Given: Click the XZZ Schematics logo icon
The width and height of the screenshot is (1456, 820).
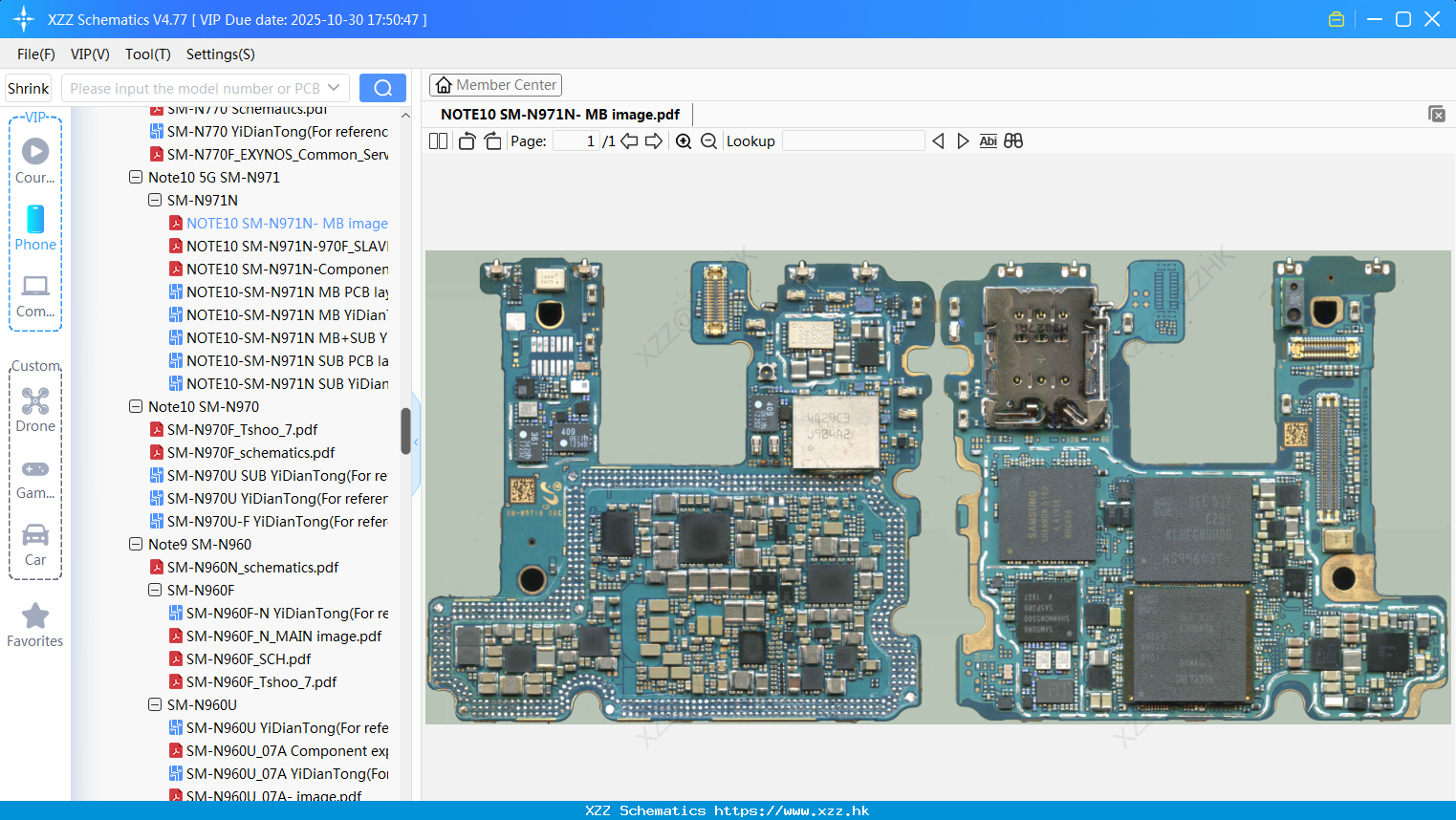Looking at the screenshot, I should 24,19.
